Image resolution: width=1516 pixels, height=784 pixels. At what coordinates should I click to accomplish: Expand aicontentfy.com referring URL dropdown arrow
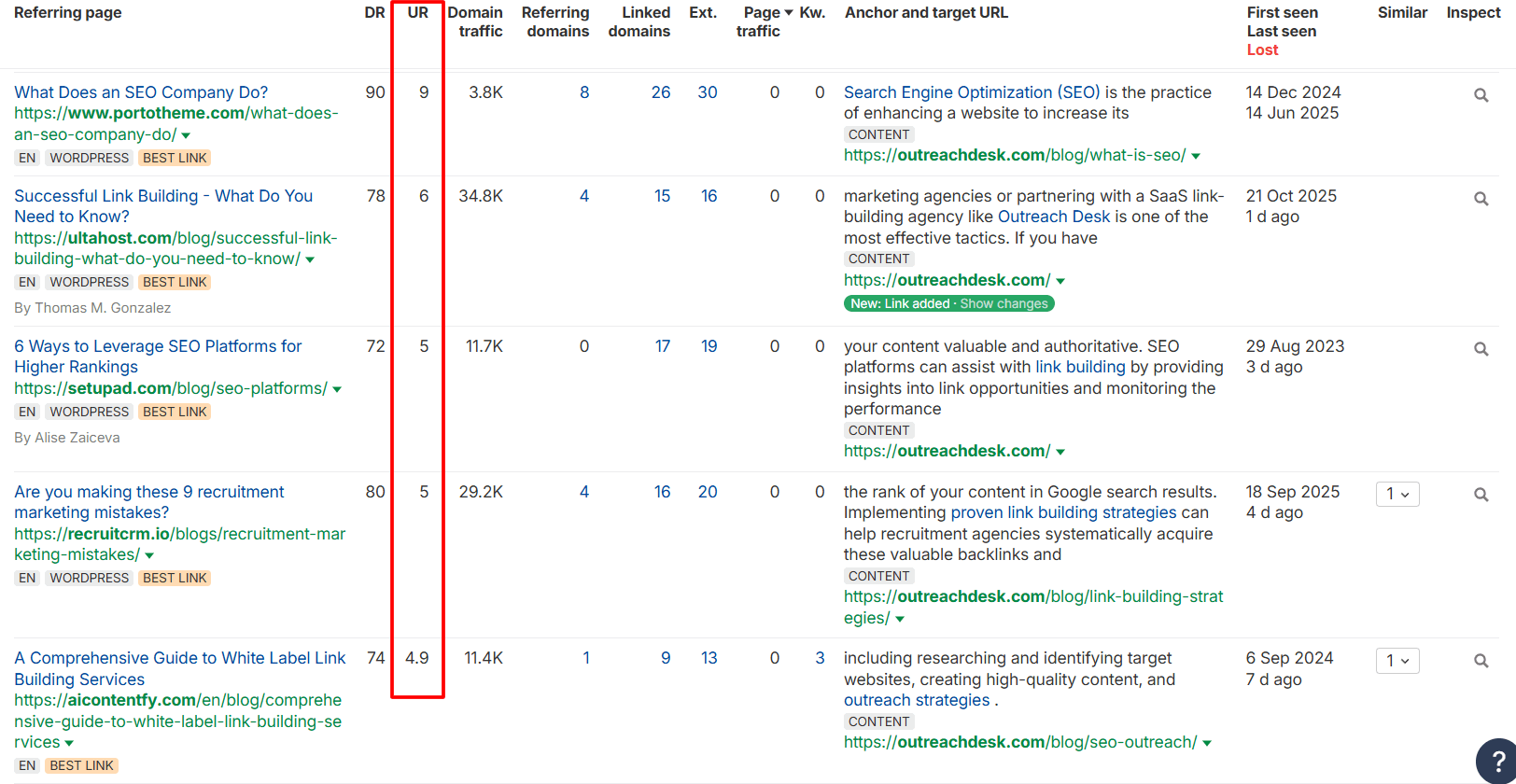(69, 743)
